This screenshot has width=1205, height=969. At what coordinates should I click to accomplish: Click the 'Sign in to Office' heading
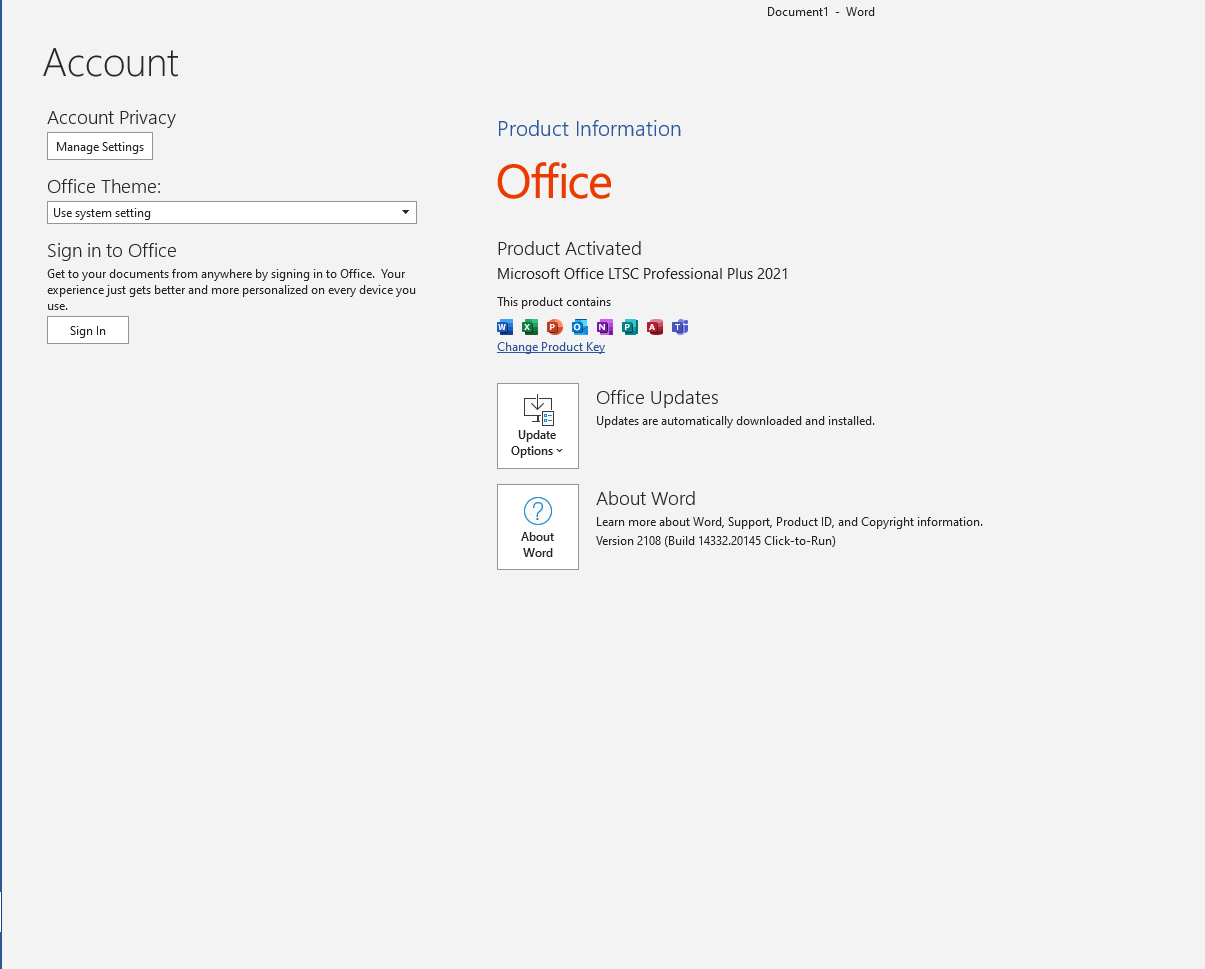coord(112,251)
